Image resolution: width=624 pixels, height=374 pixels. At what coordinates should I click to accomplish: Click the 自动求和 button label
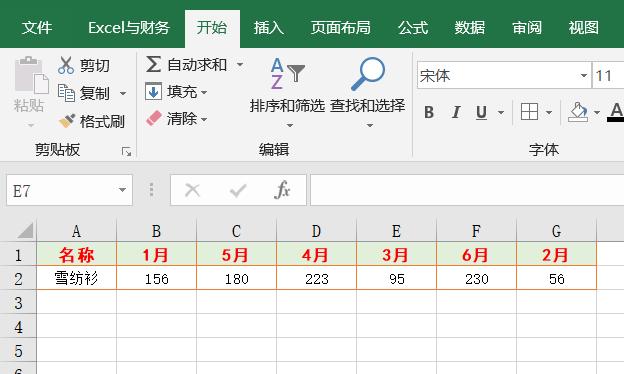[x=197, y=64]
